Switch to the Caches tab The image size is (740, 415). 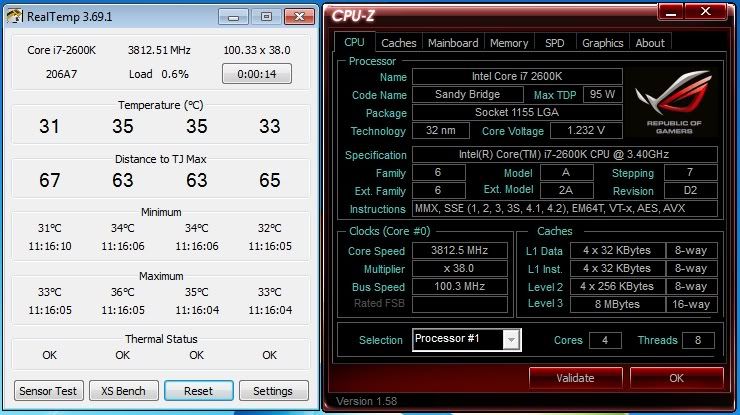point(399,43)
